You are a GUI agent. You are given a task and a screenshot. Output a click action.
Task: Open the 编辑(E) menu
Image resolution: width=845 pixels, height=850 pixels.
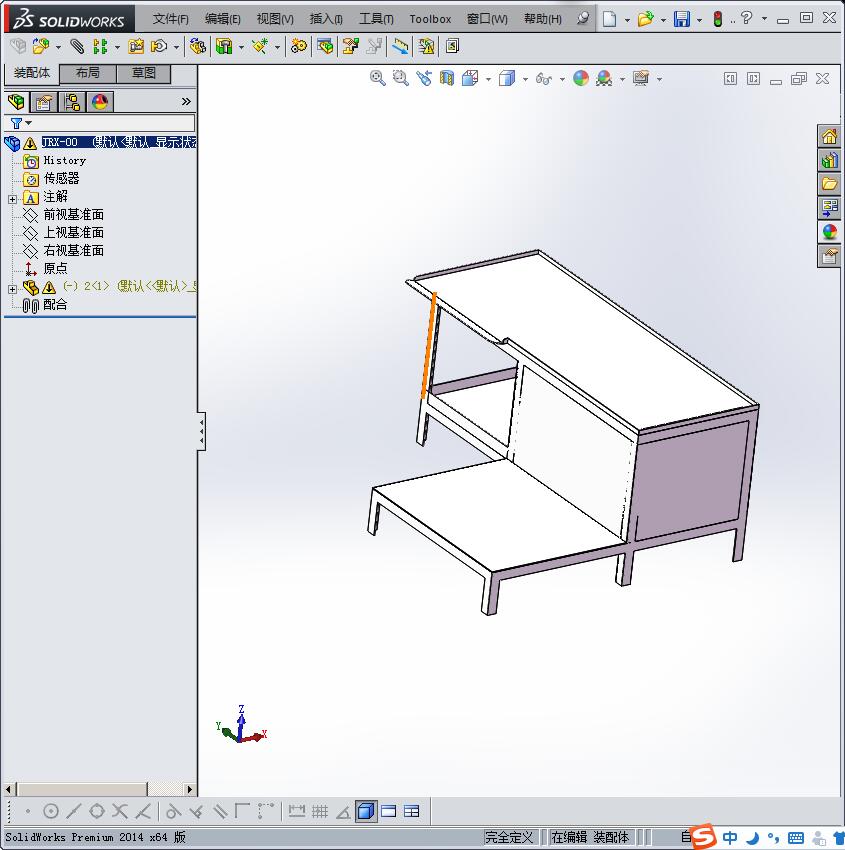223,19
